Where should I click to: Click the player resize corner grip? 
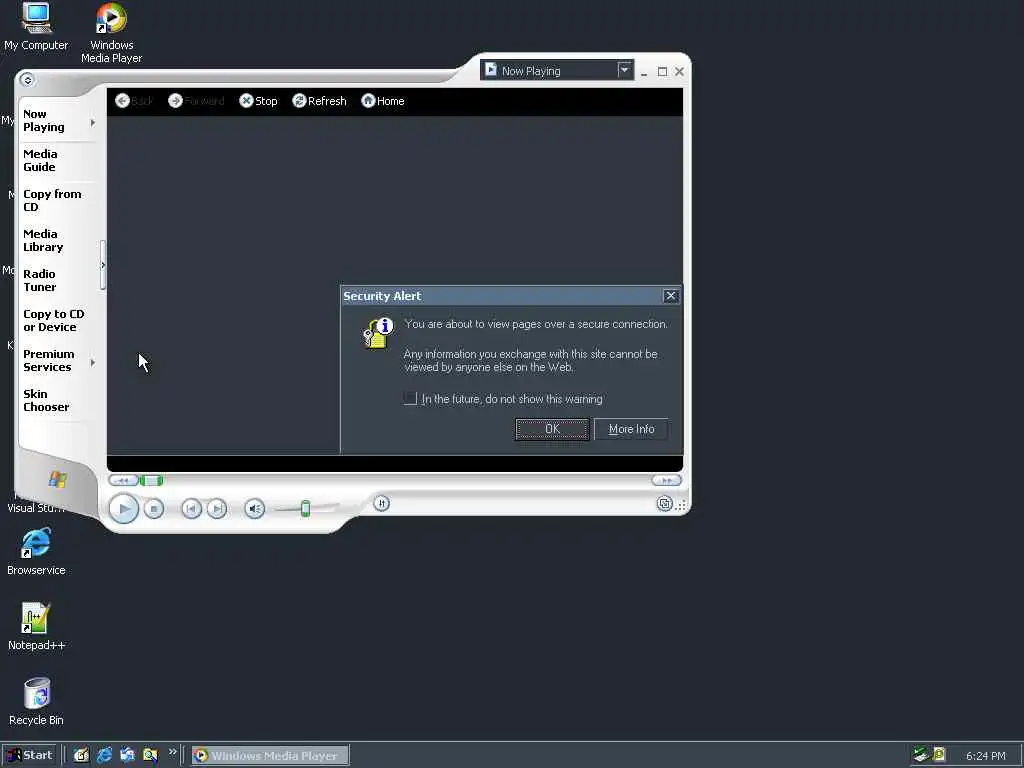(x=681, y=505)
